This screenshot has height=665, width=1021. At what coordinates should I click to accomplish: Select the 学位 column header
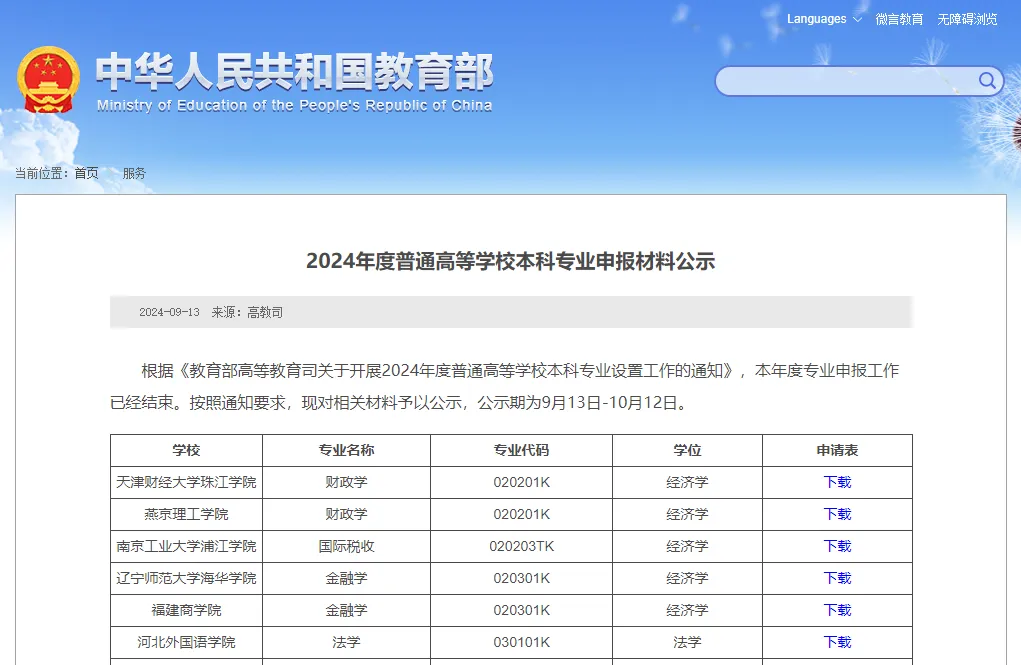(688, 450)
